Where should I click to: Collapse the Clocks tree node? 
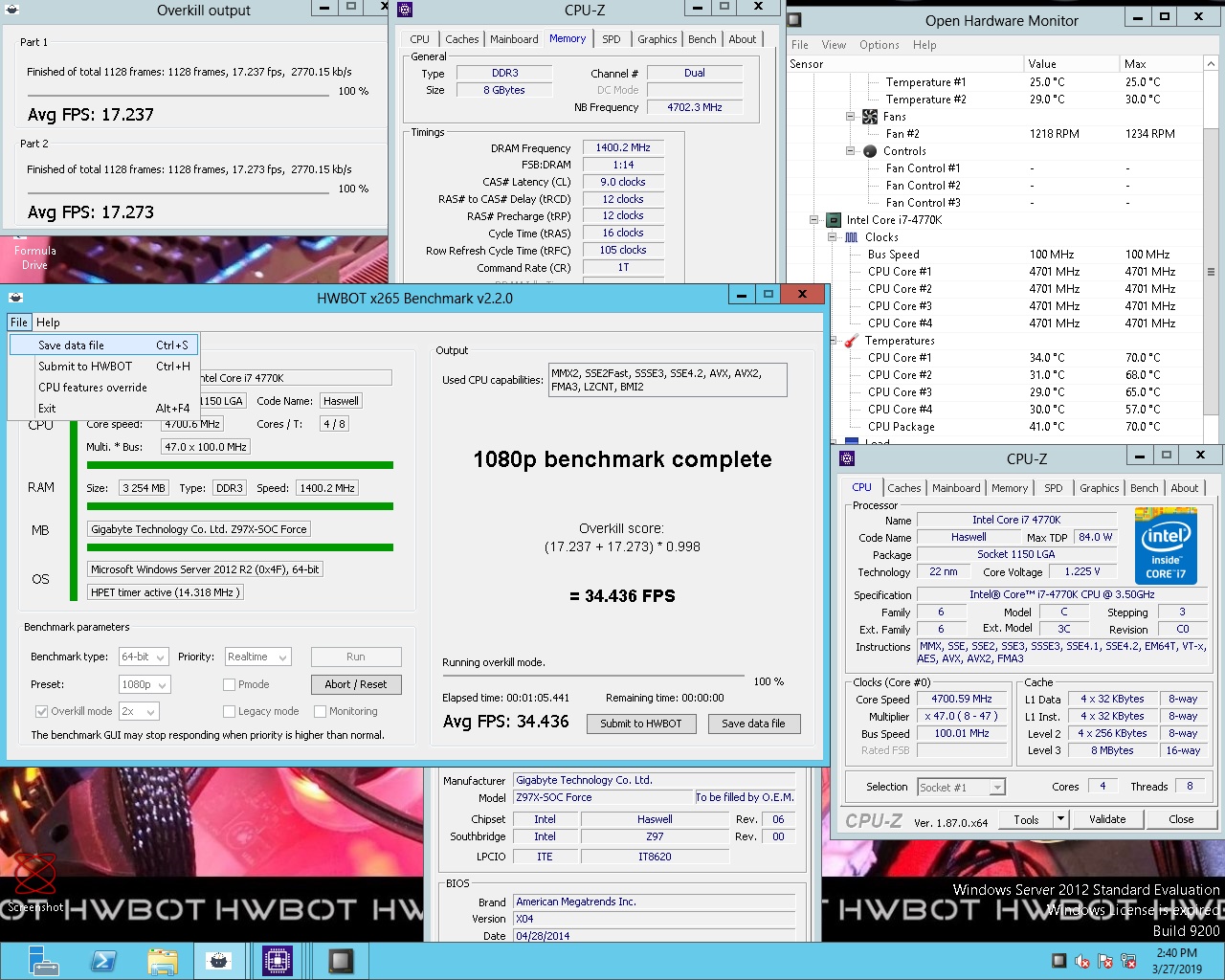tap(833, 237)
